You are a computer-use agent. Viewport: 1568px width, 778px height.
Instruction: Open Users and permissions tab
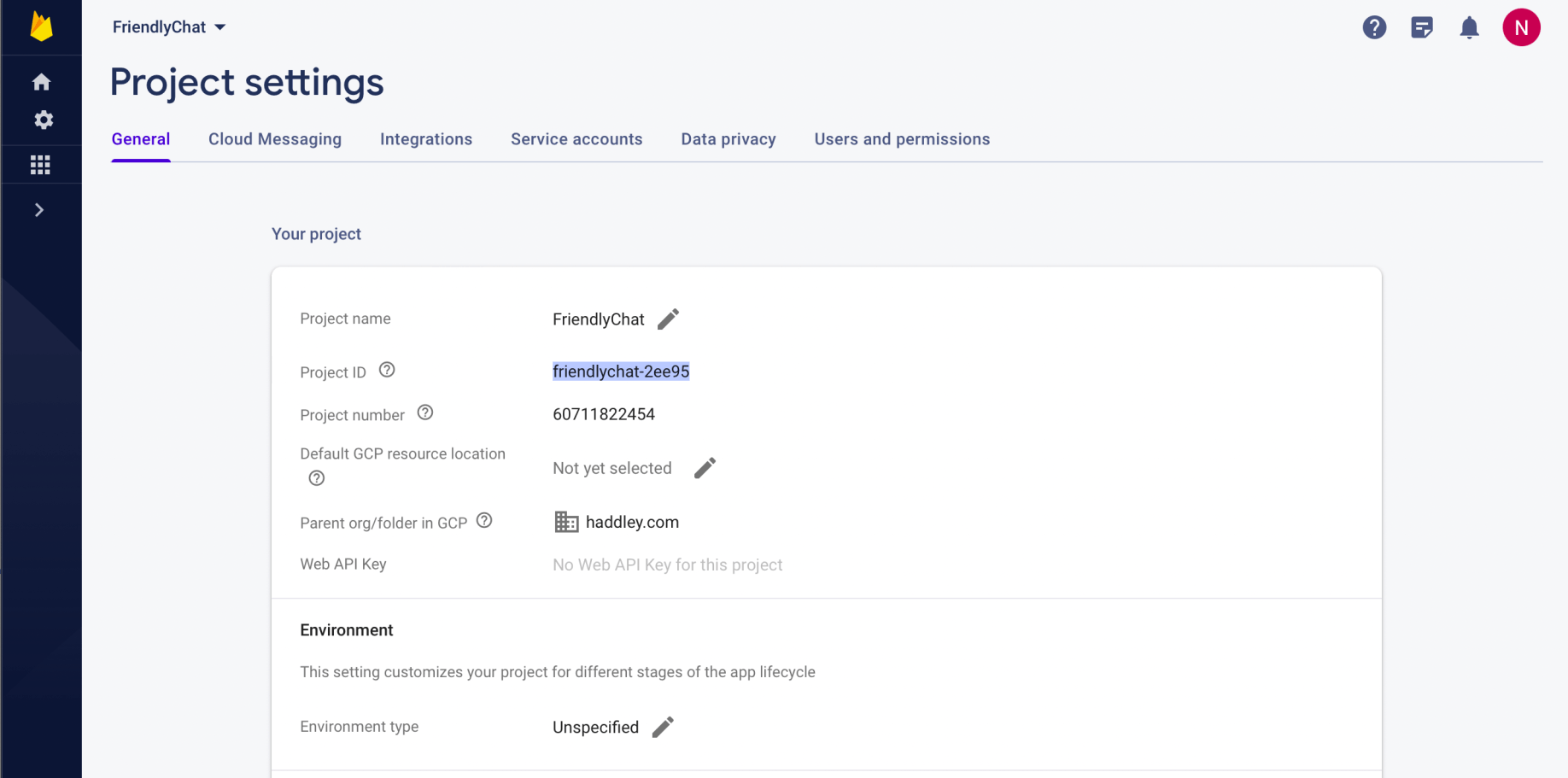(902, 139)
